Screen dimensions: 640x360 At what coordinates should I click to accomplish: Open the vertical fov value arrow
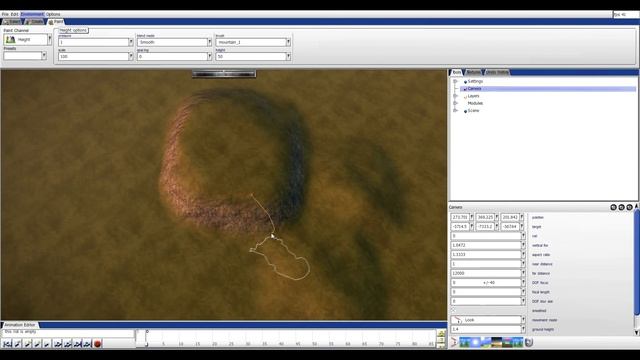[x=523, y=245]
